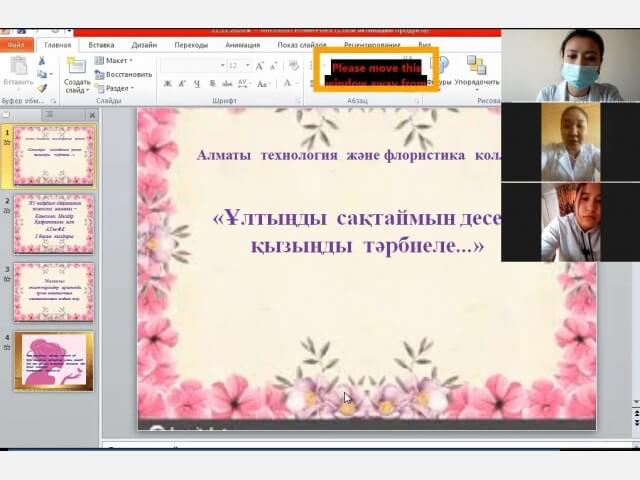Open the font size 12 dropdown
The height and width of the screenshot is (480, 640).
click(248, 66)
